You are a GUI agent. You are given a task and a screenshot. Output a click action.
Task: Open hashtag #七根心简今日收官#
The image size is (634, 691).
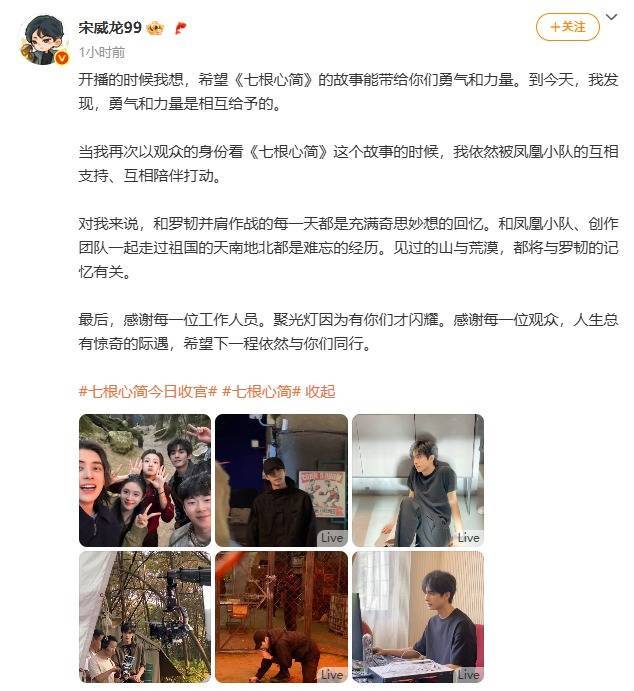tap(148, 391)
